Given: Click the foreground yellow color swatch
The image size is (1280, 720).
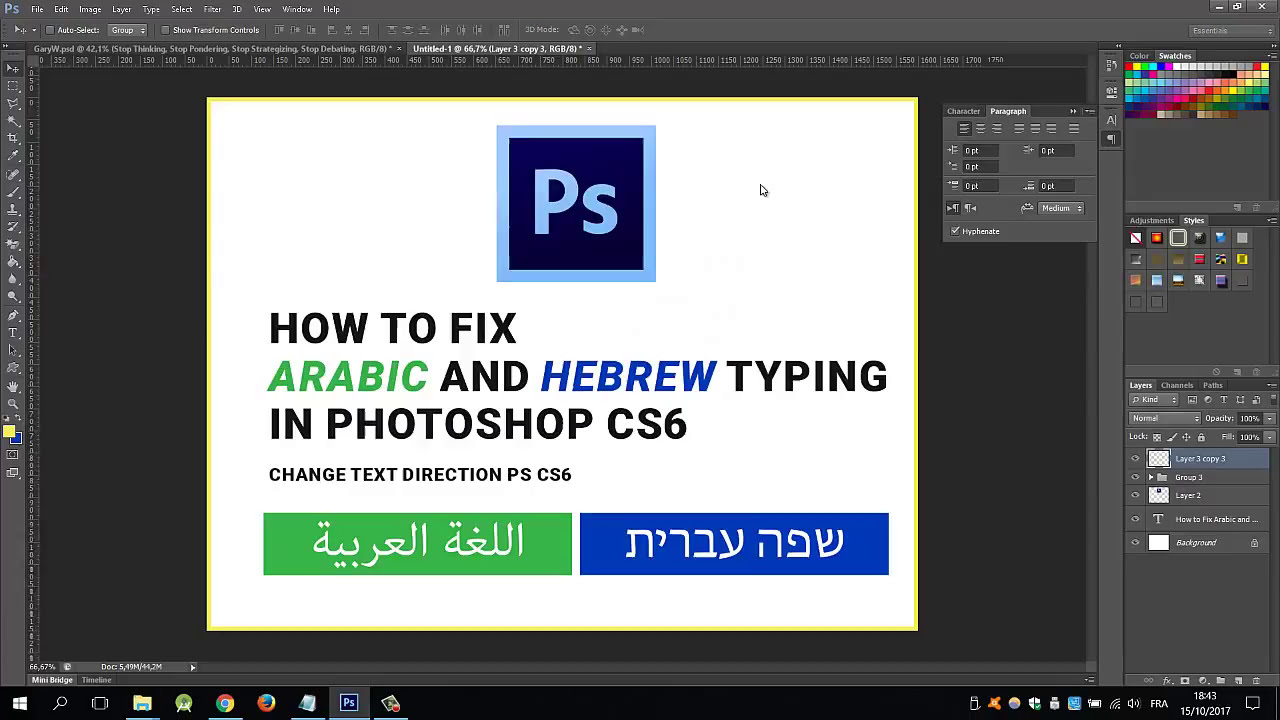Looking at the screenshot, I should [x=9, y=431].
